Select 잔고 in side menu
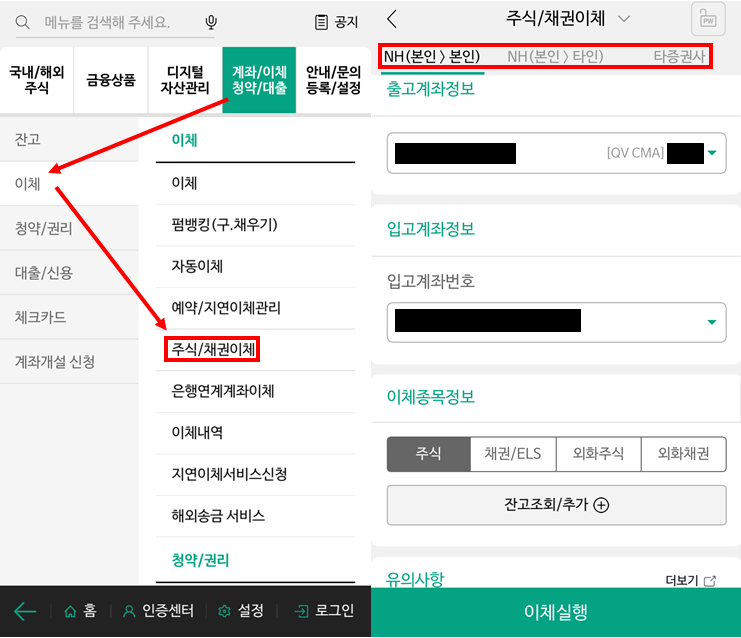This screenshot has width=741, height=638. (69, 139)
